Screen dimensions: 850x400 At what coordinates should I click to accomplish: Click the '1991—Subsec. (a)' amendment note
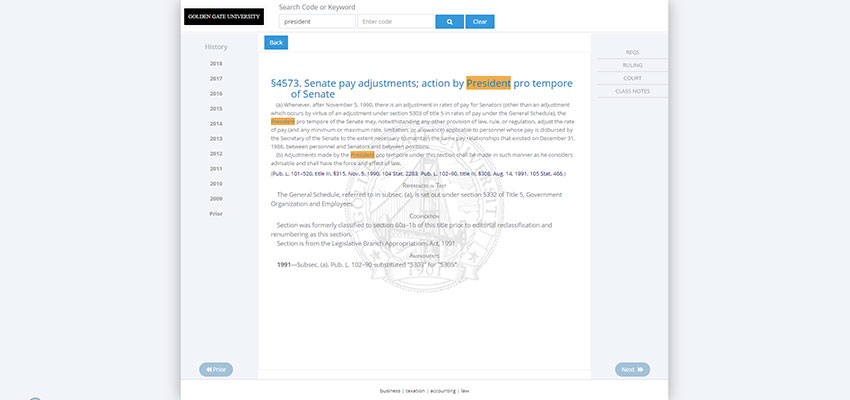(x=368, y=264)
